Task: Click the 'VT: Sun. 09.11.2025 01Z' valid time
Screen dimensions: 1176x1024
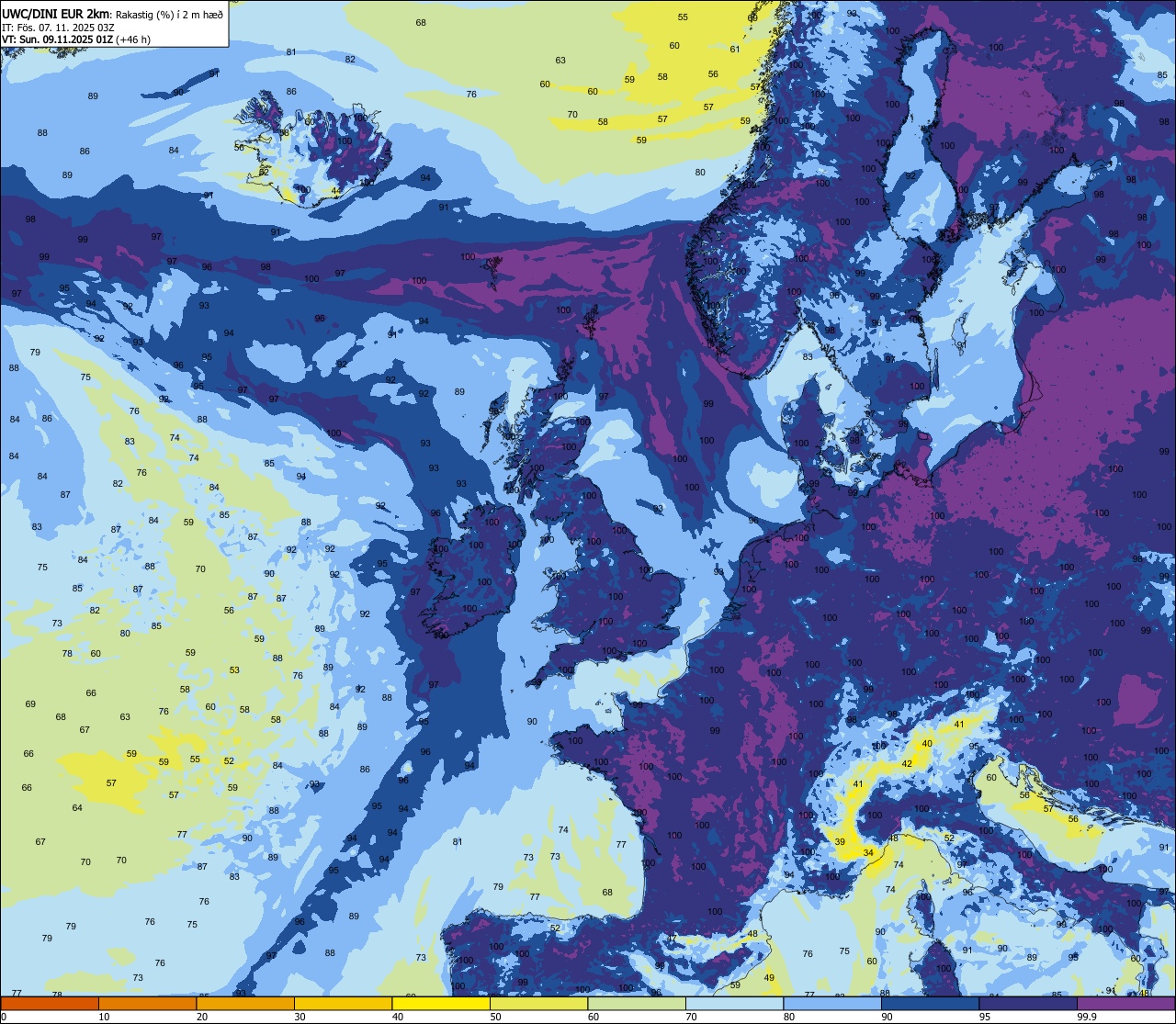Action: tap(57, 39)
